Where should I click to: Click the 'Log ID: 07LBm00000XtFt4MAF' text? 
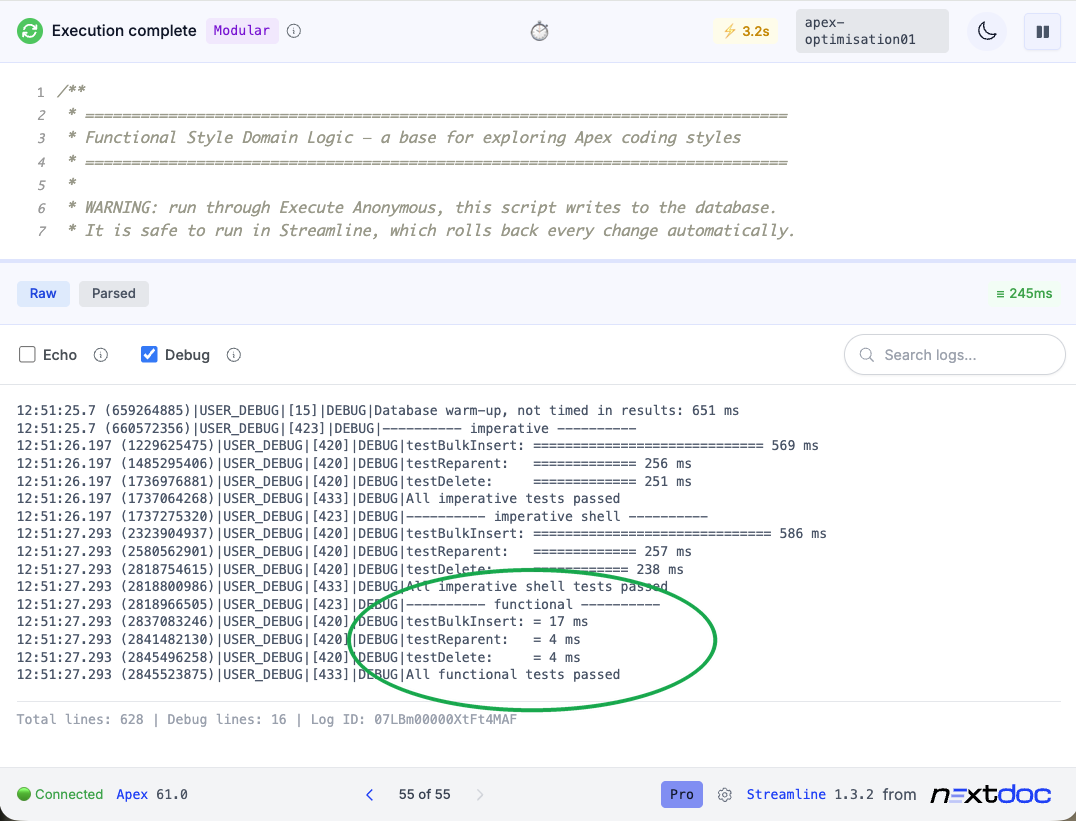pyautogui.click(x=414, y=719)
